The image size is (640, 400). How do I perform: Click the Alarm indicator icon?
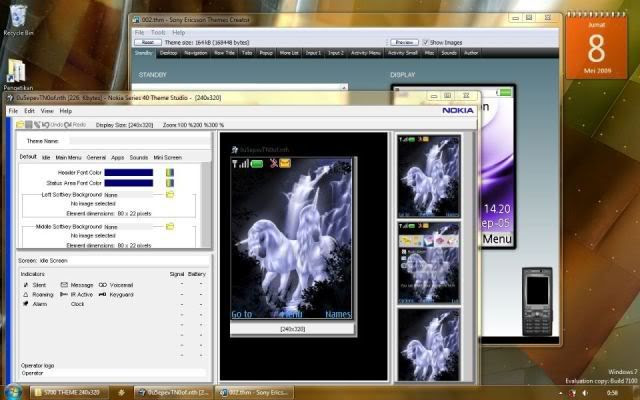coord(26,304)
